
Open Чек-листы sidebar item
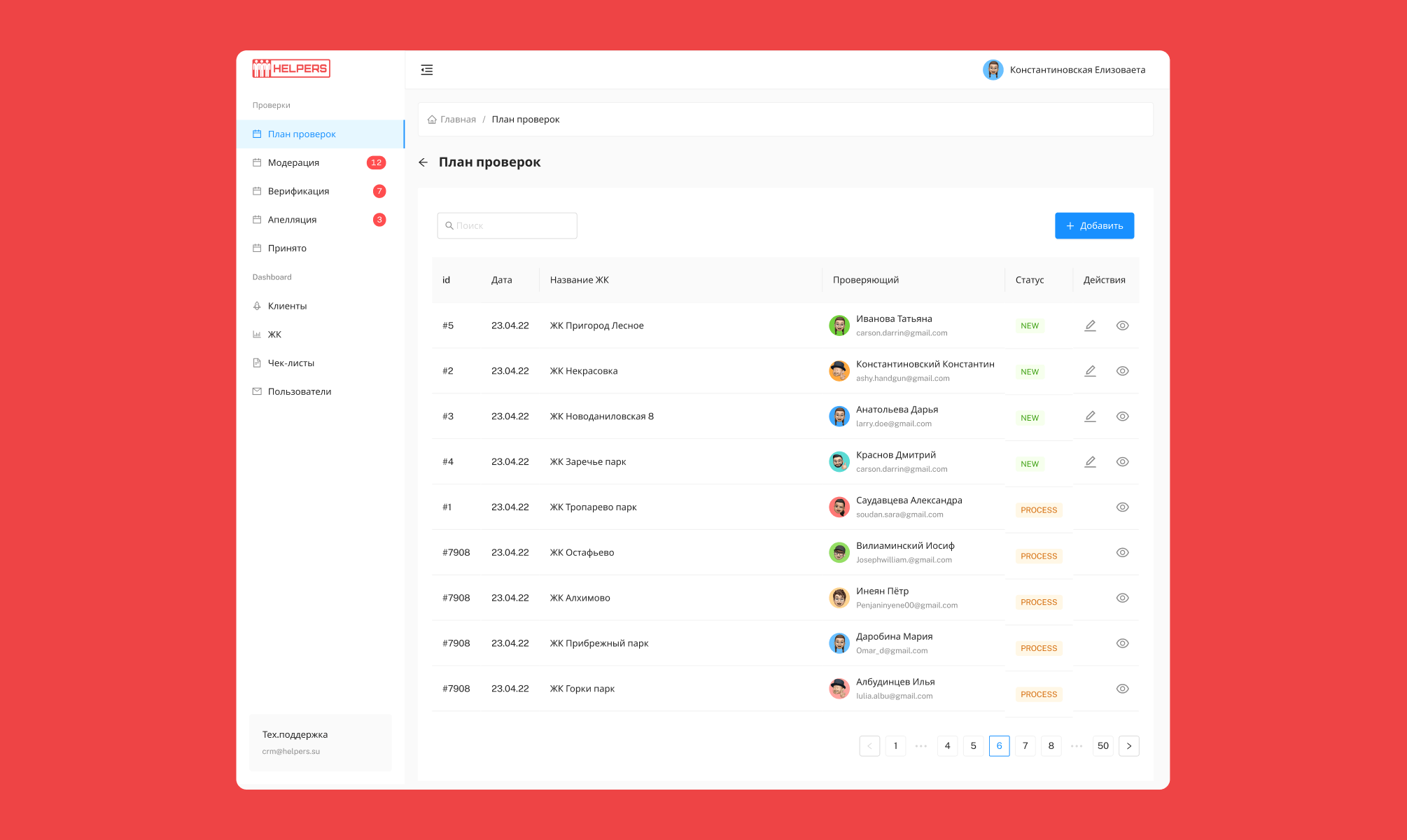click(x=291, y=363)
